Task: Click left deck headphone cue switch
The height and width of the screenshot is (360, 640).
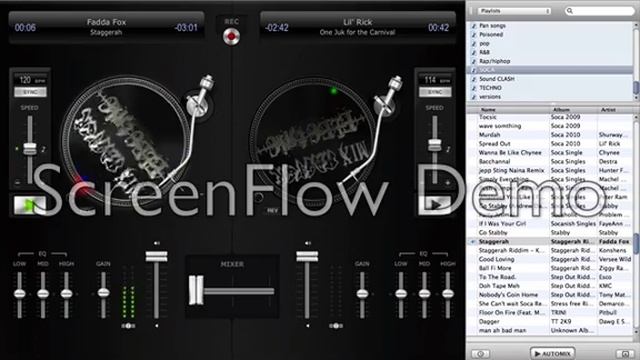Action: click(128, 326)
